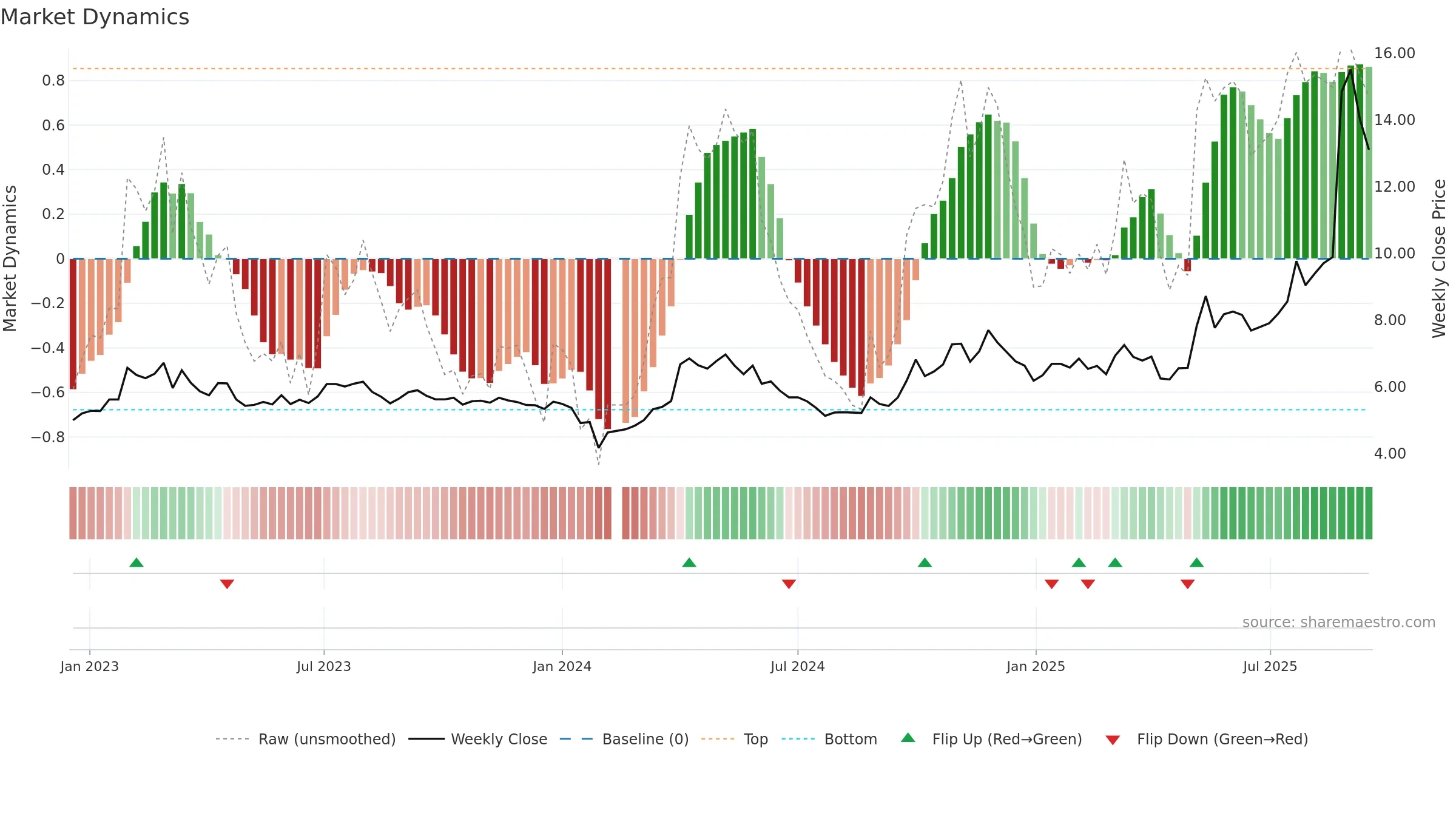Click the 6.00 price axis label
1456x819 pixels.
click(1390, 387)
